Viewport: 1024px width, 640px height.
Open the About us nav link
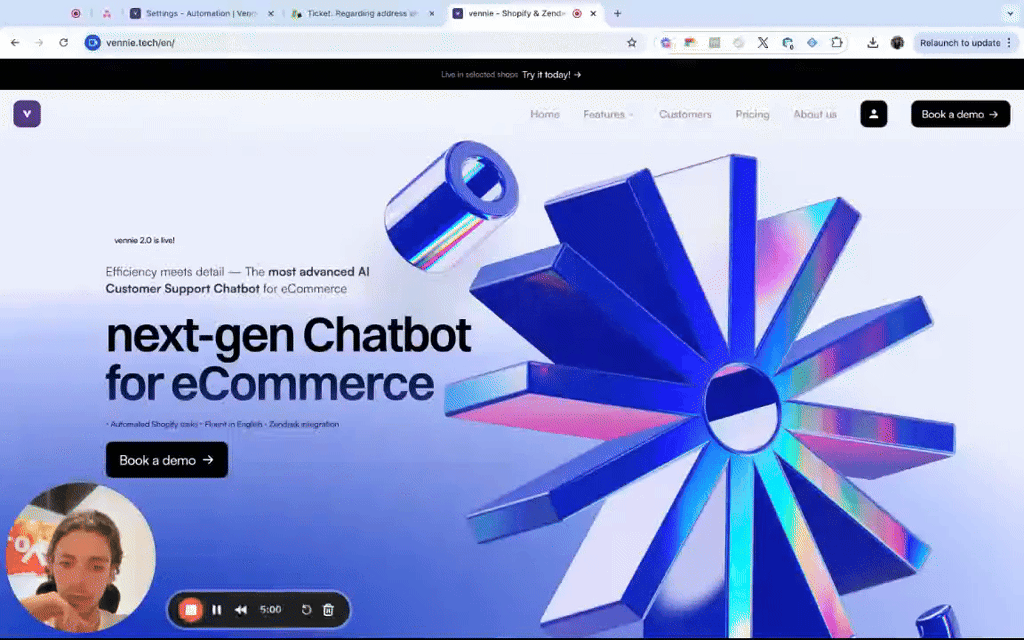coord(814,114)
